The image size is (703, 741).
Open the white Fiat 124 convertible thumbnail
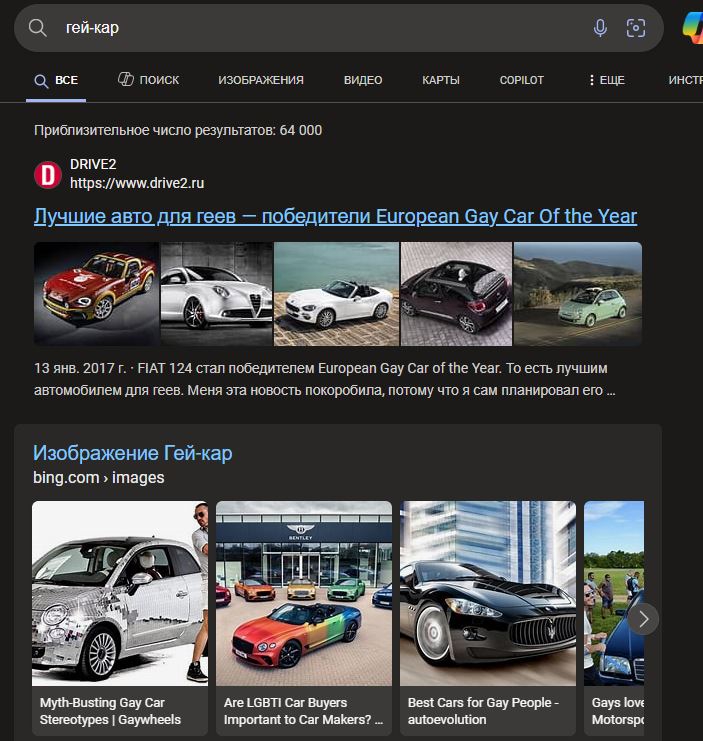[336, 294]
